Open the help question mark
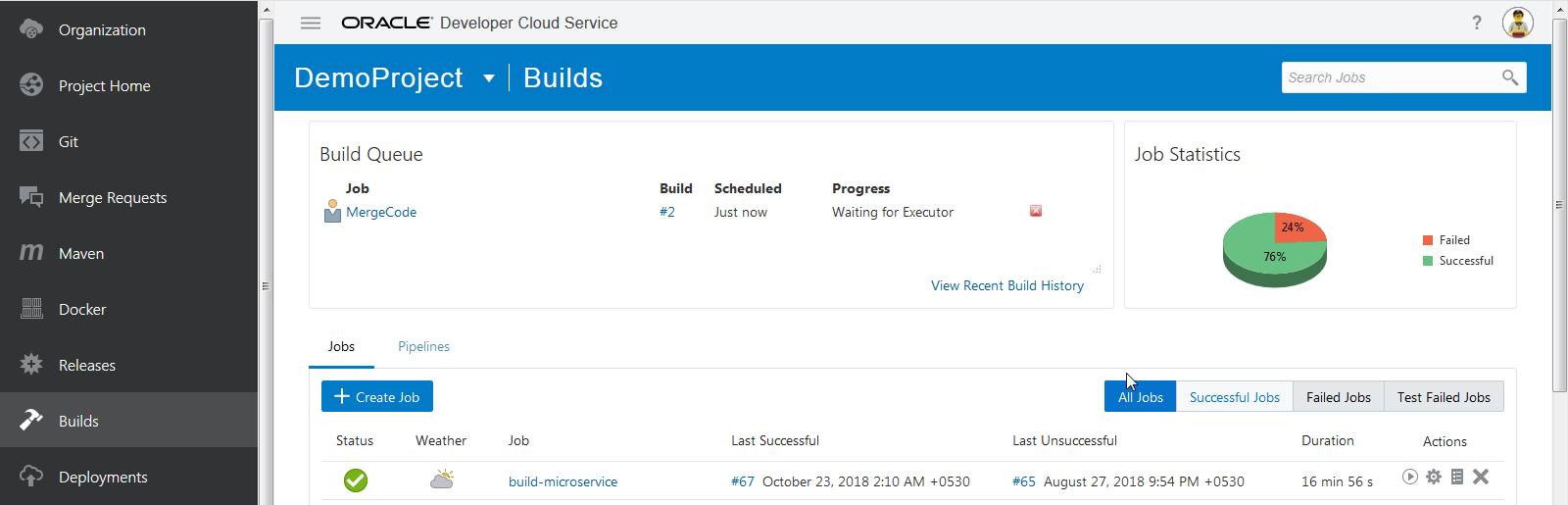The image size is (1568, 505). [1477, 23]
